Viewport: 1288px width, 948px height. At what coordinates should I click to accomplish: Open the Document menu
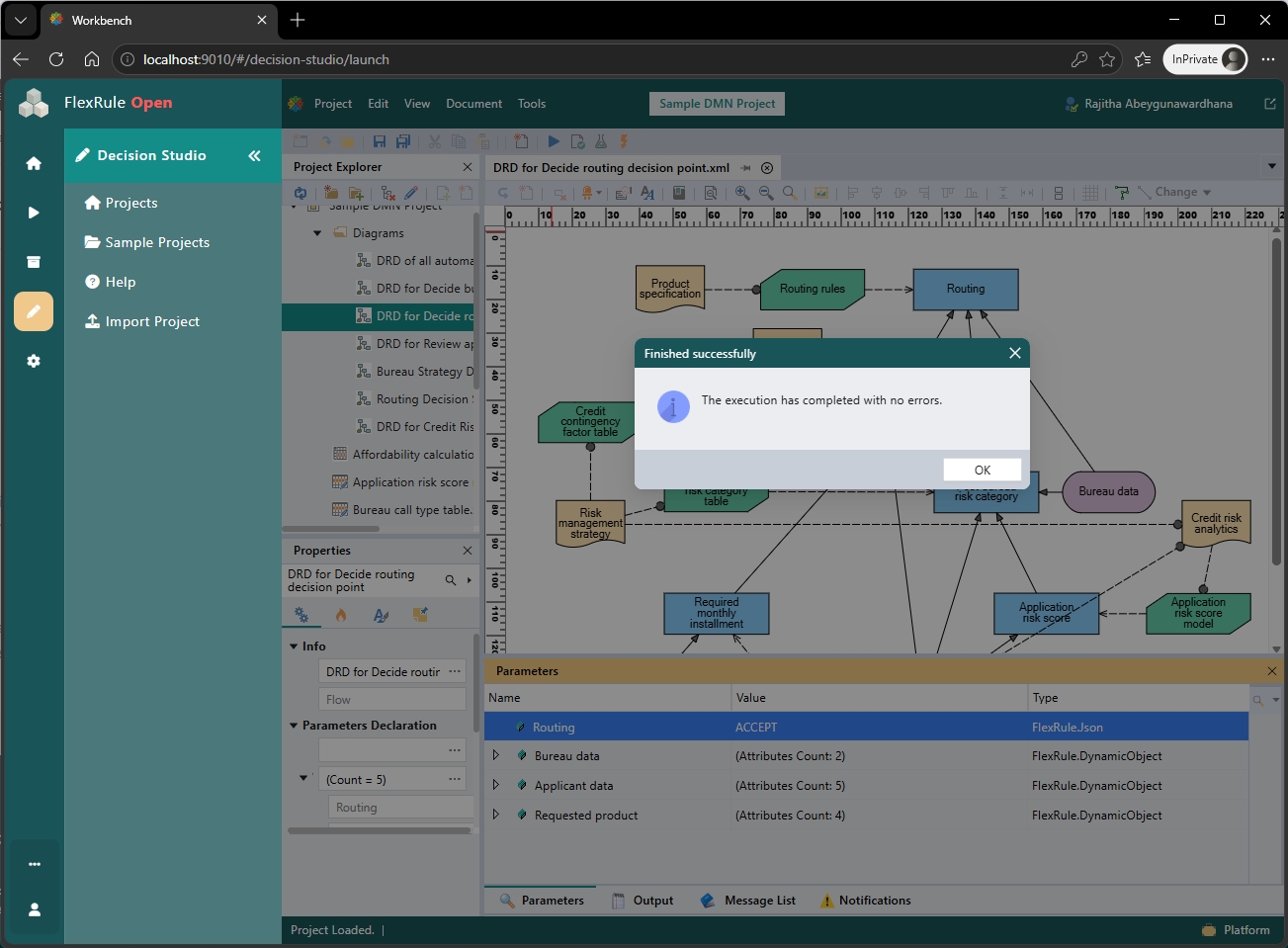point(473,104)
